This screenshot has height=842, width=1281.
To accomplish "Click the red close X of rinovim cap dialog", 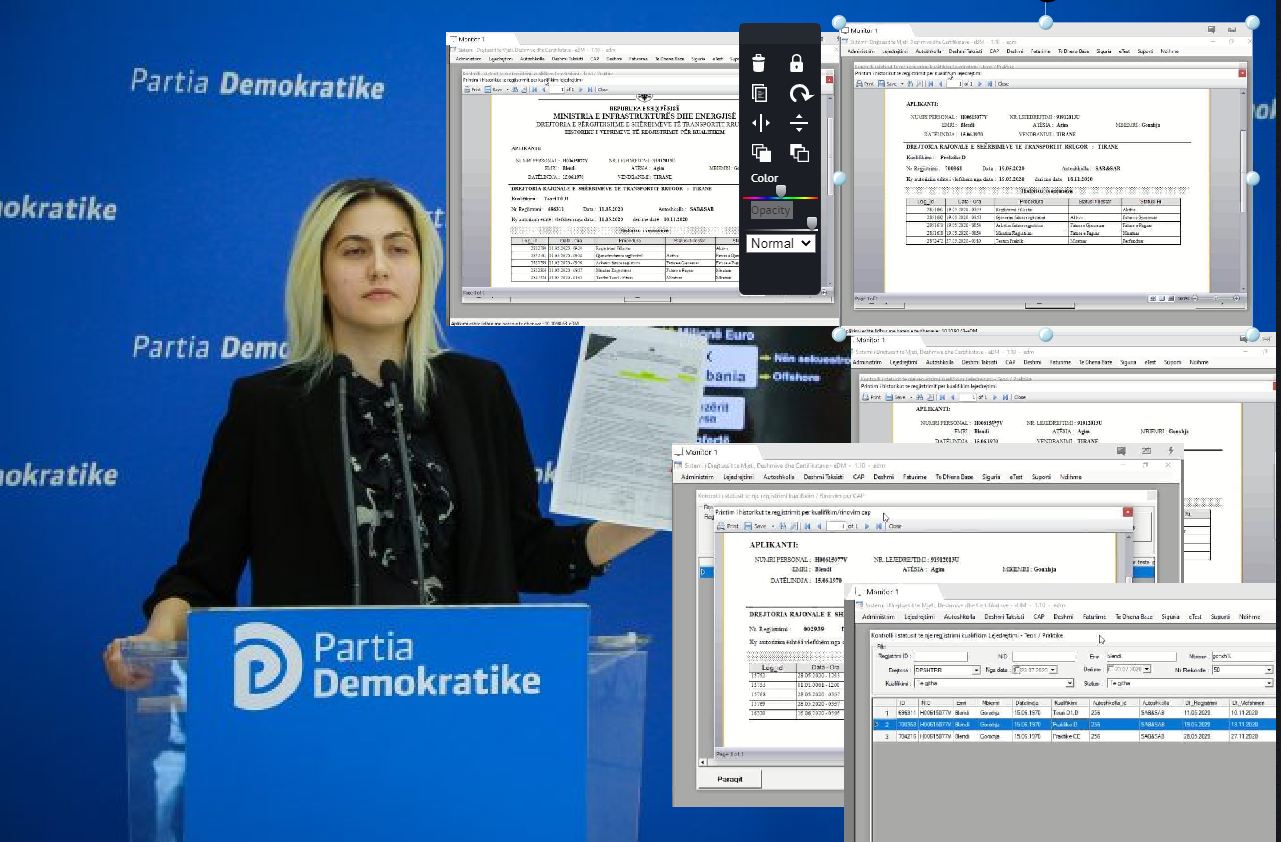I will point(1127,512).
